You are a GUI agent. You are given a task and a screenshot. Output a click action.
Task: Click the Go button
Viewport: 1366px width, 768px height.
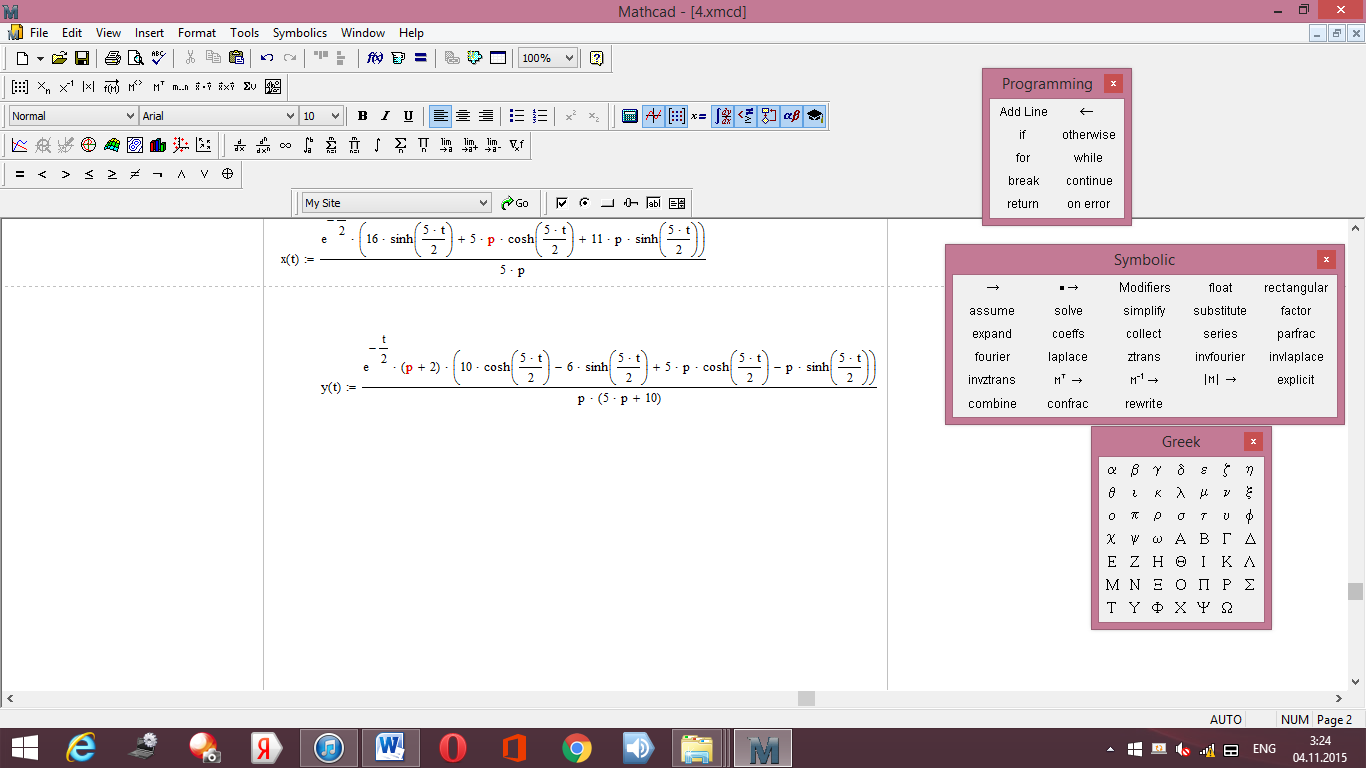515,203
